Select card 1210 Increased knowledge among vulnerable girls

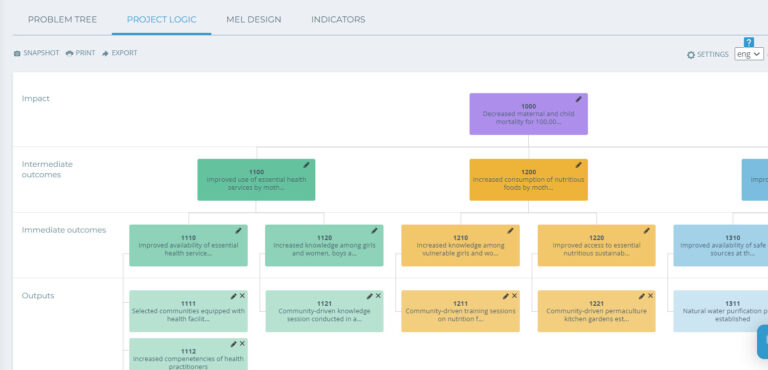point(460,245)
